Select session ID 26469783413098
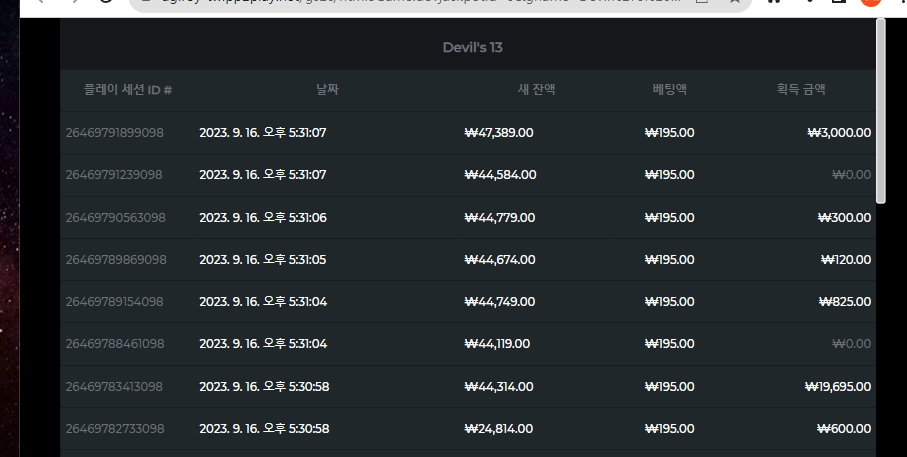Screen dimensions: 907x457 point(114,386)
